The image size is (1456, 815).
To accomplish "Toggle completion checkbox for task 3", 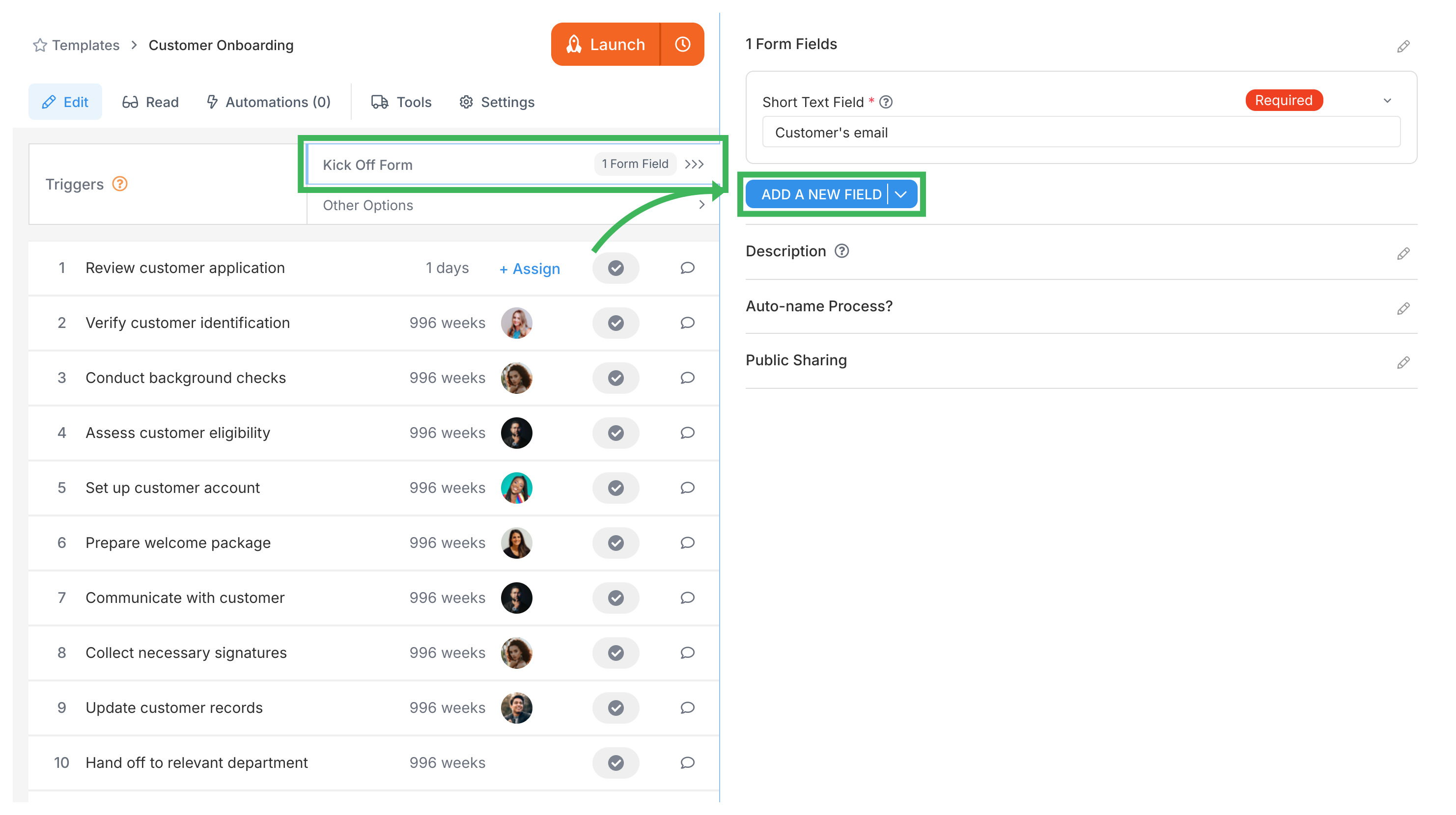I will point(617,378).
